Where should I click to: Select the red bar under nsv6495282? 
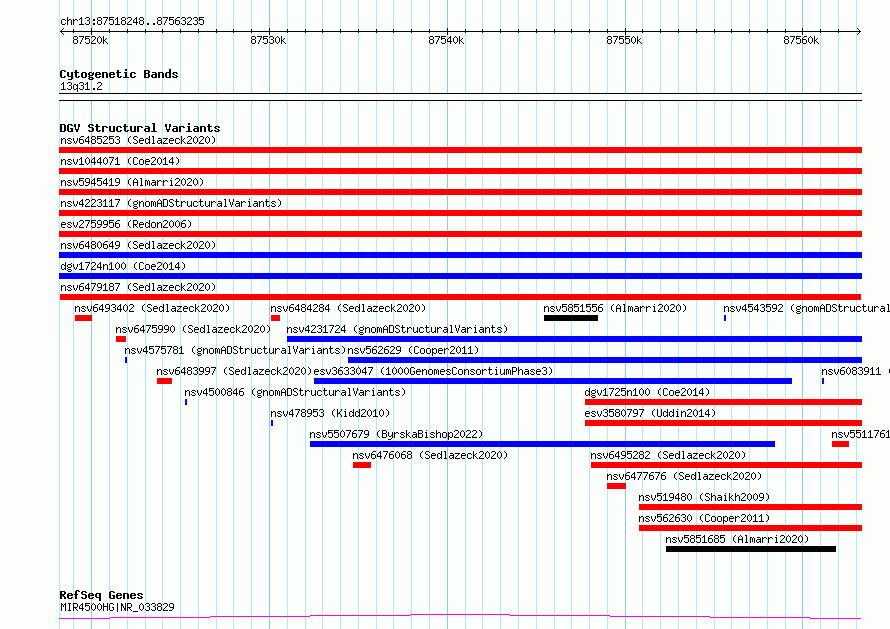click(727, 465)
